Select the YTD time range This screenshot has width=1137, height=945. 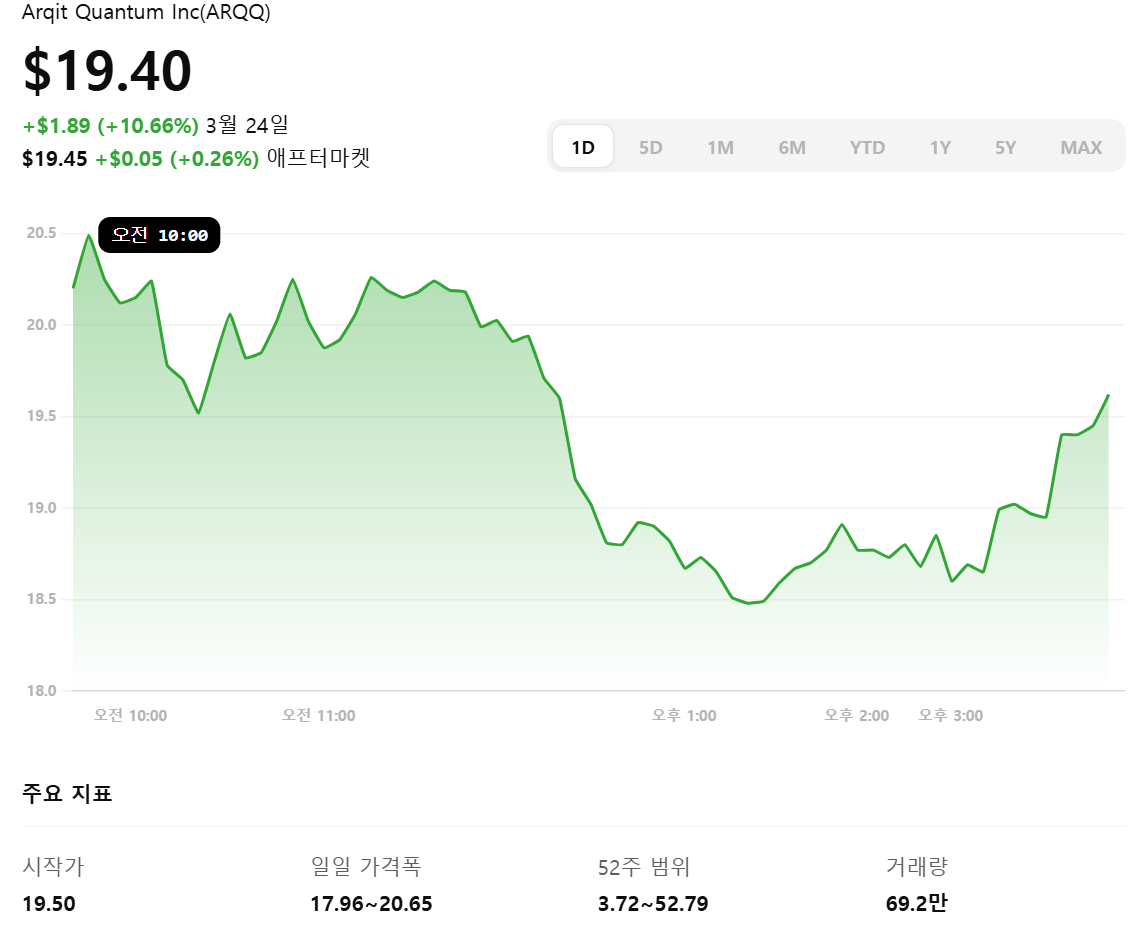pos(867,146)
